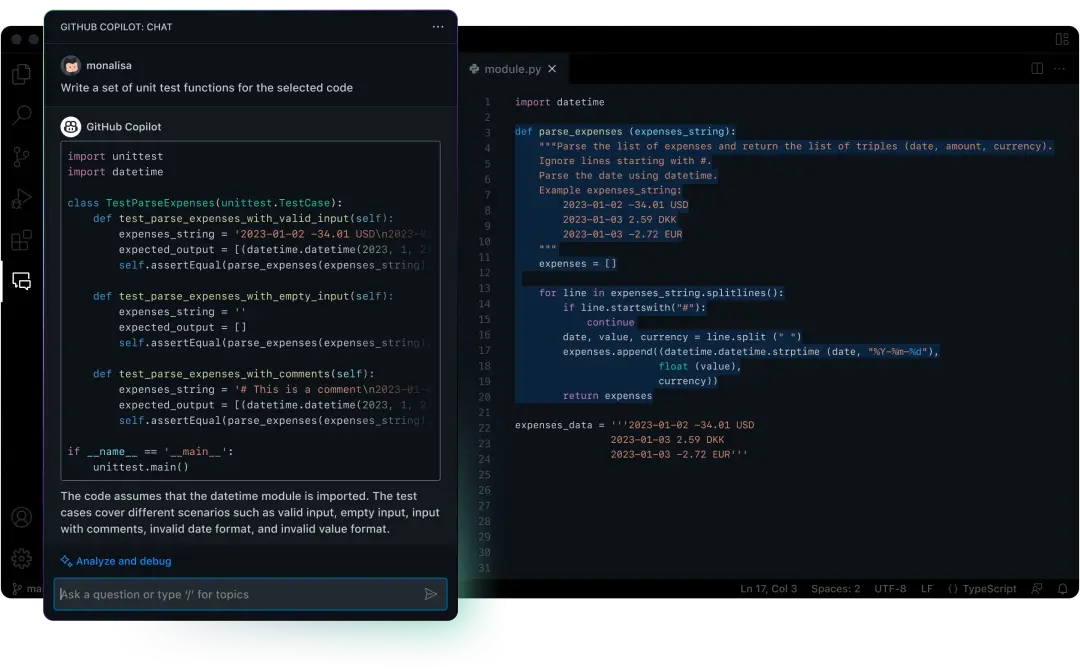Click the GITHUB COPILOT: CHAT panel title
The width and height of the screenshot is (1080, 670).
click(x=116, y=27)
